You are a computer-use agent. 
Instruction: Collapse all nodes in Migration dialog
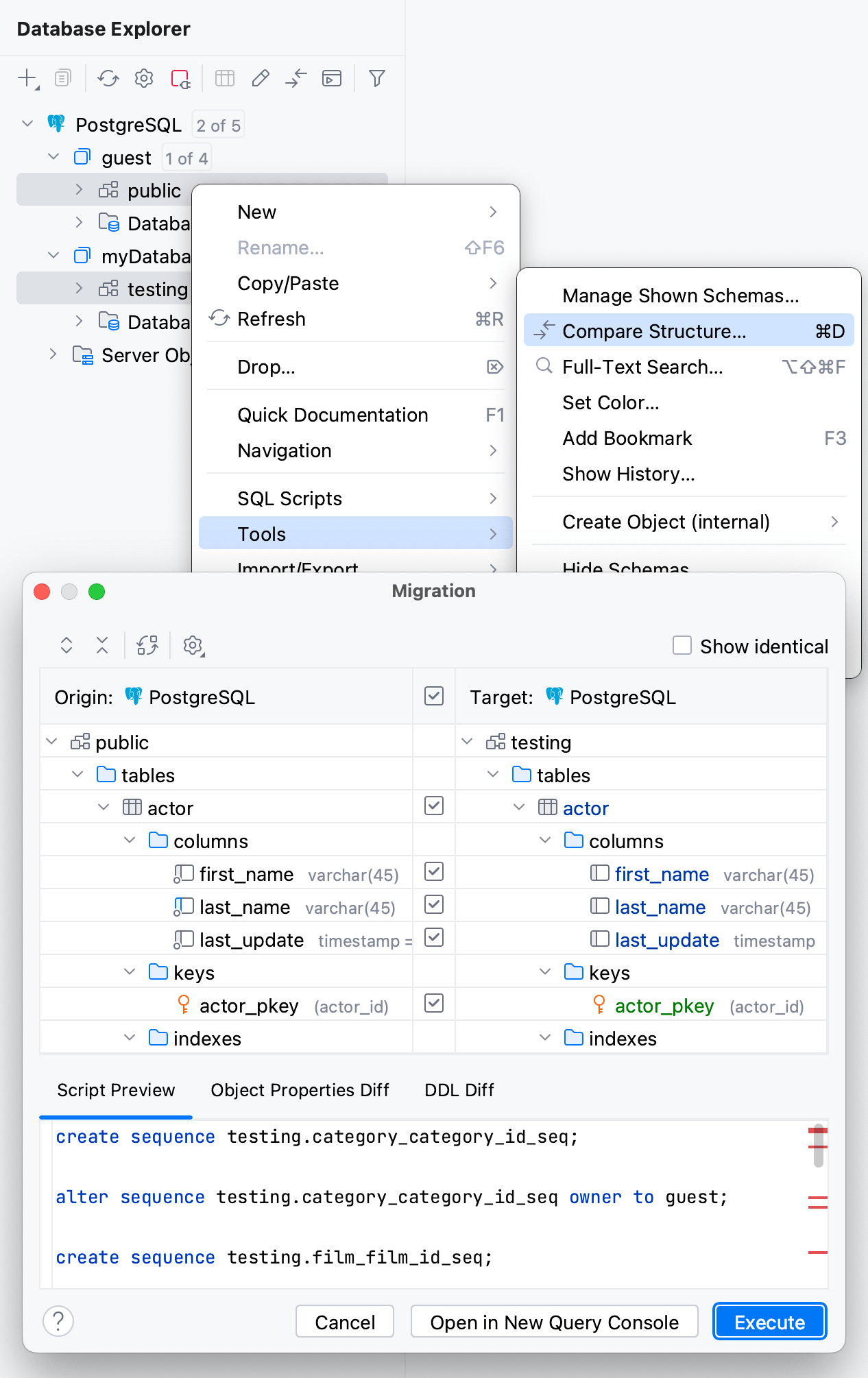(102, 645)
